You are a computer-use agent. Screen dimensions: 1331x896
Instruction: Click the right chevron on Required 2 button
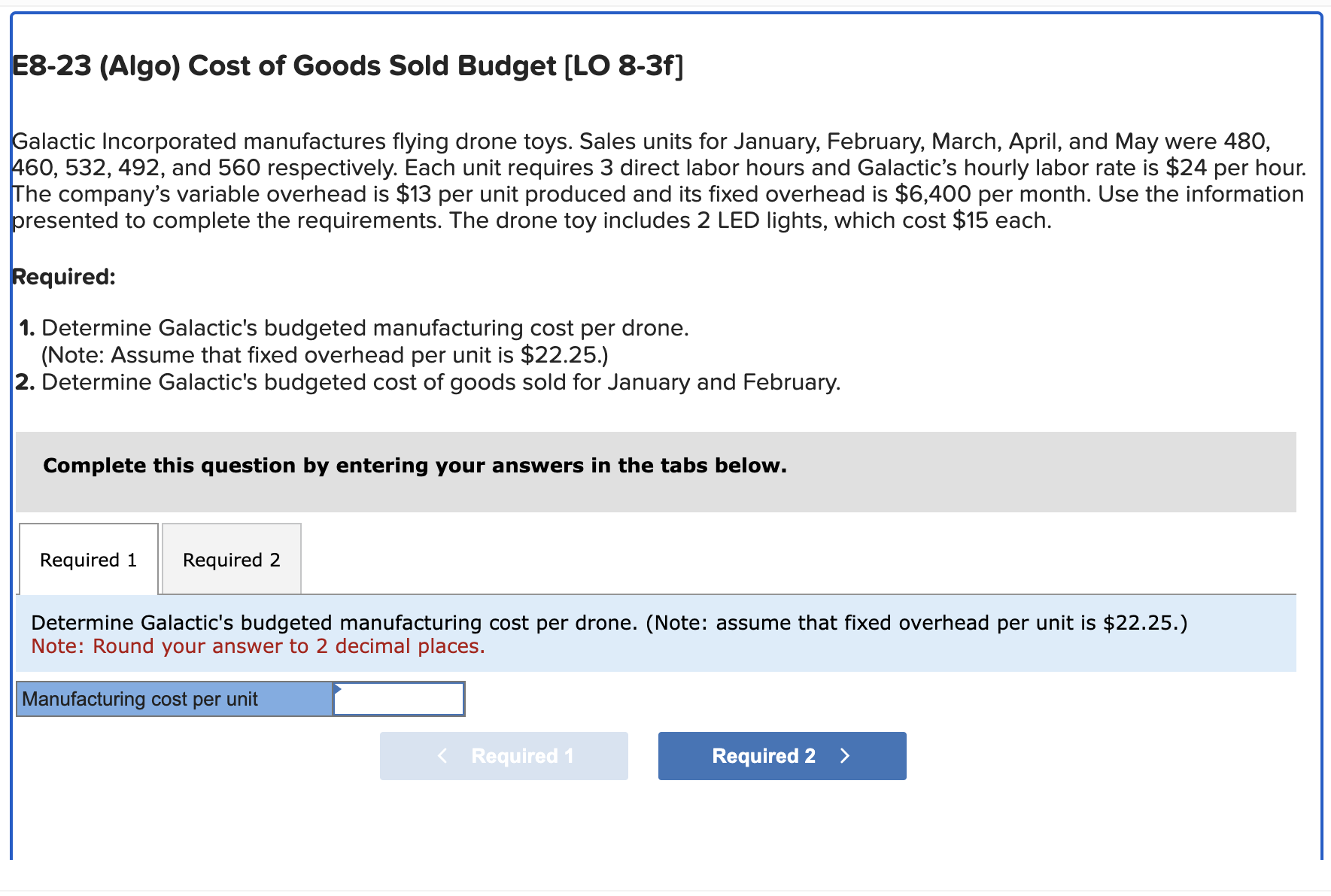point(845,755)
